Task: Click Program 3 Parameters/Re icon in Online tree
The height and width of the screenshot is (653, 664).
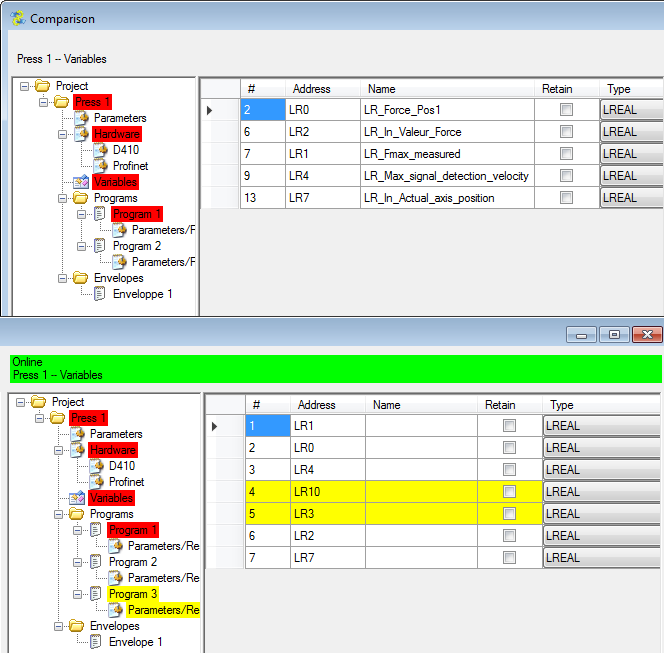Action: 116,610
